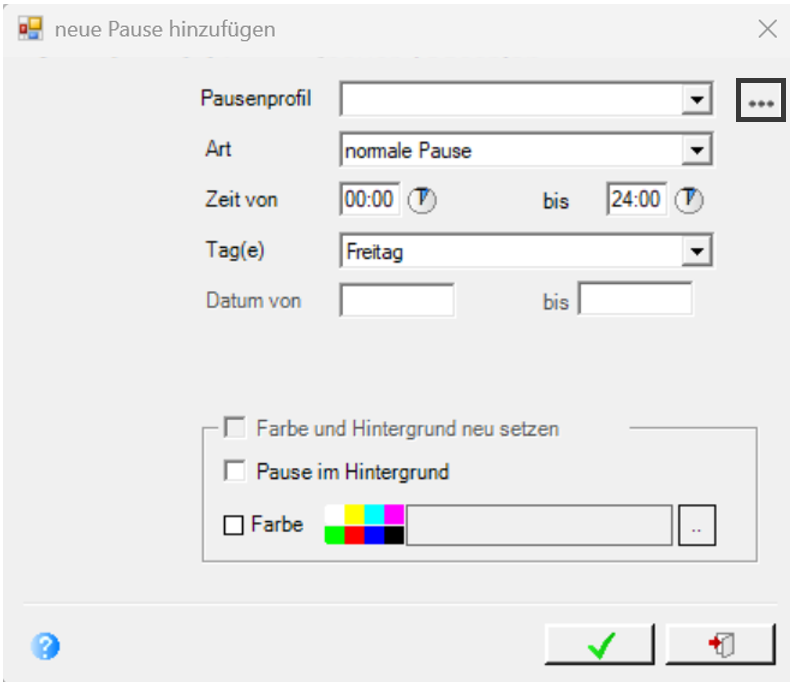Cancel via the exit door icon button

(x=721, y=645)
